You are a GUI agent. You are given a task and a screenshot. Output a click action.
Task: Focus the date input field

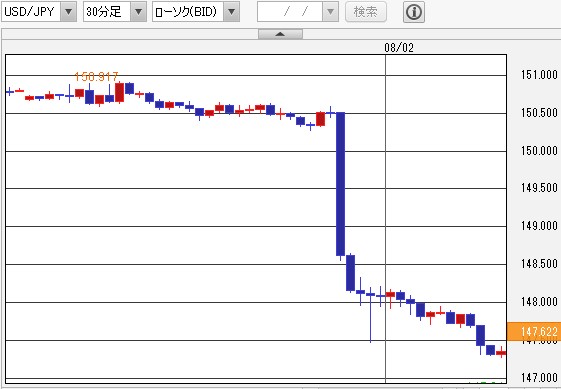pos(290,12)
